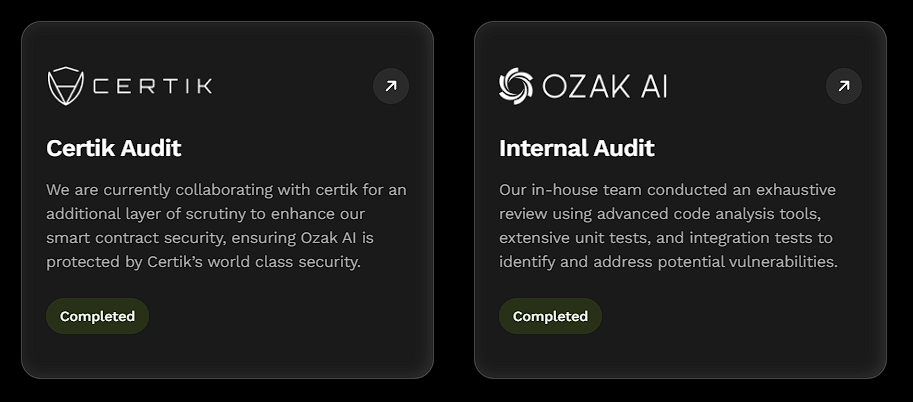Open the Certik Audit external link arrow
Screen dimensions: 913x402
[391, 86]
